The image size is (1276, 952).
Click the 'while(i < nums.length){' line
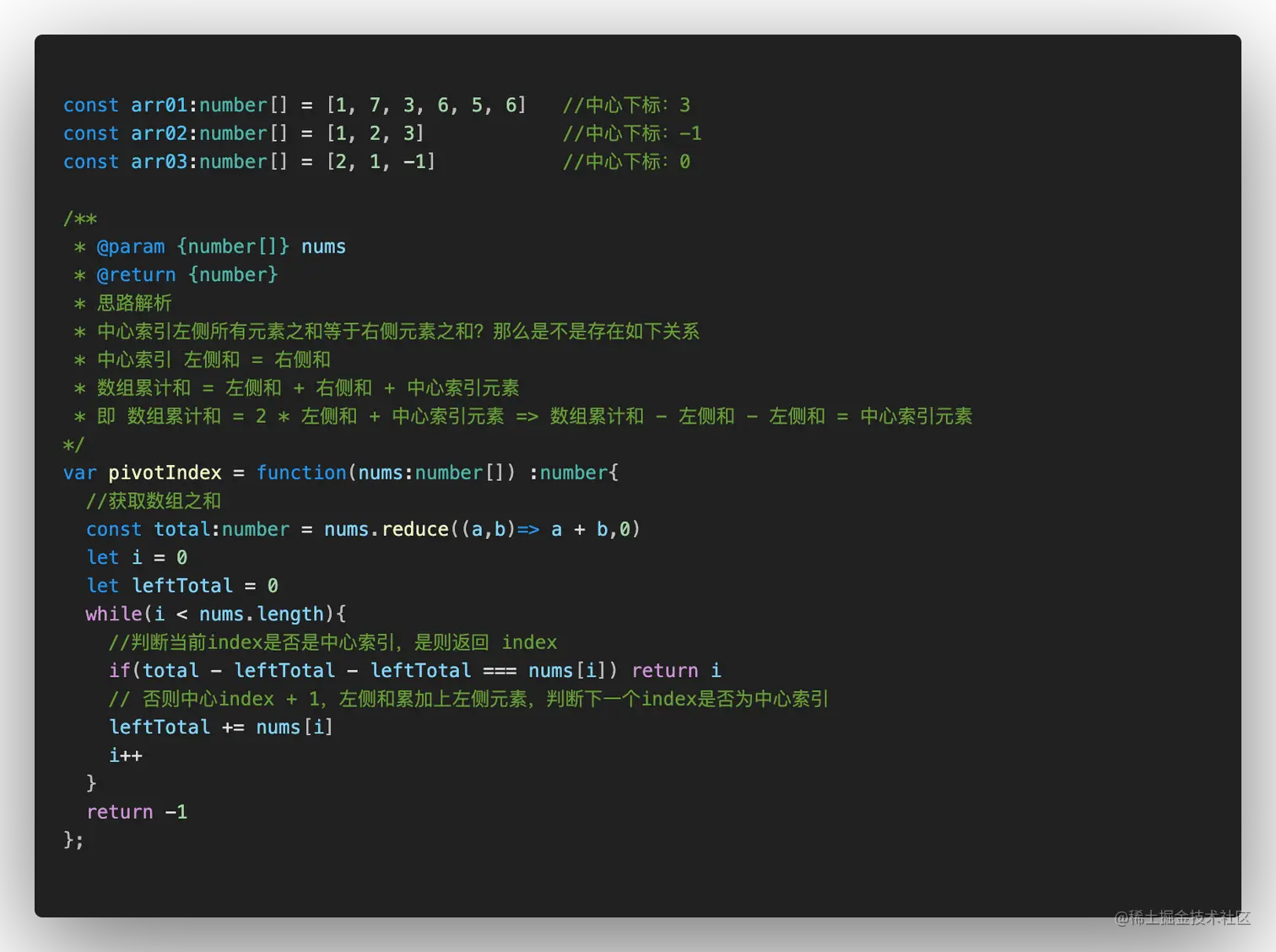(x=216, y=614)
